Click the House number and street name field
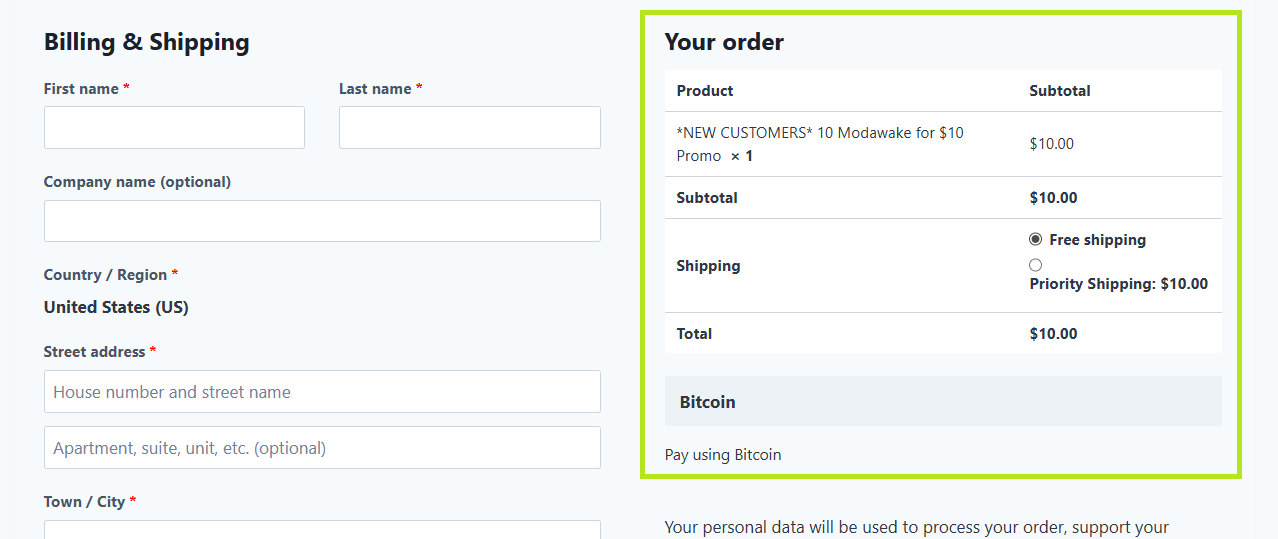This screenshot has height=539, width=1278. pos(322,392)
